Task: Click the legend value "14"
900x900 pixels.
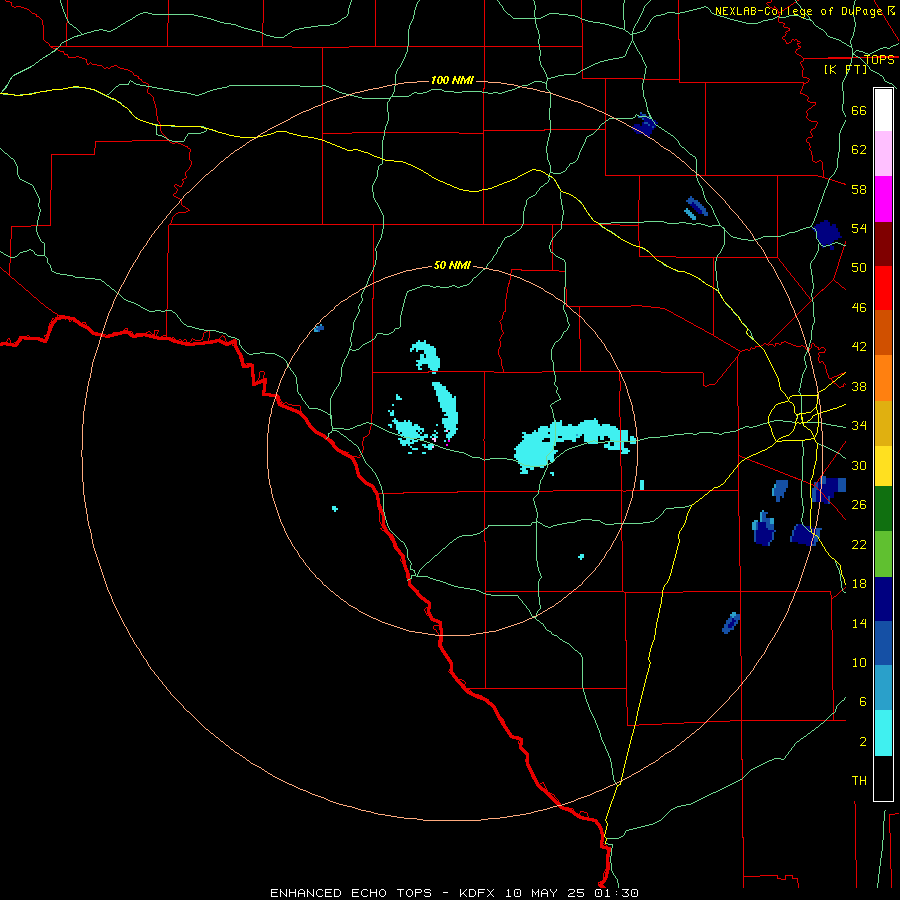Action: pos(859,623)
